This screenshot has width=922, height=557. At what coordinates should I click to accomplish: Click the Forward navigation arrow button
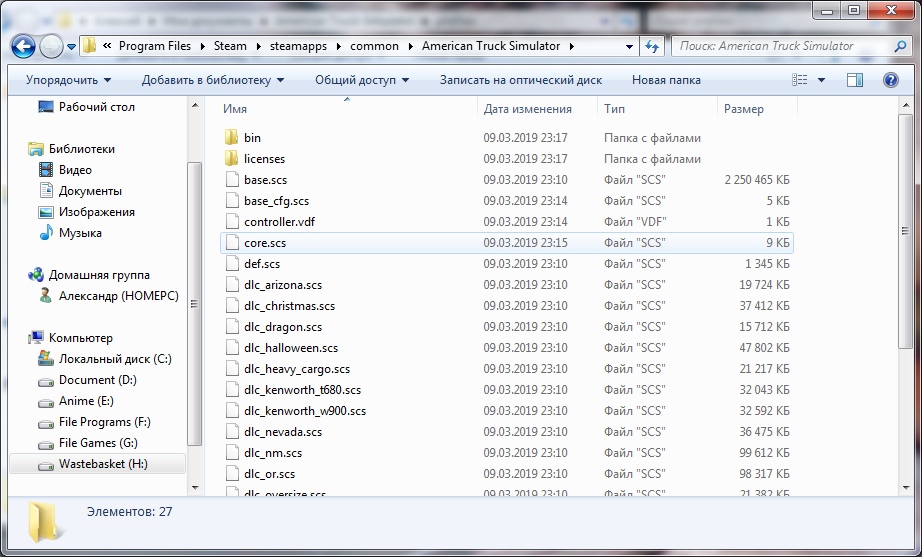(51, 46)
